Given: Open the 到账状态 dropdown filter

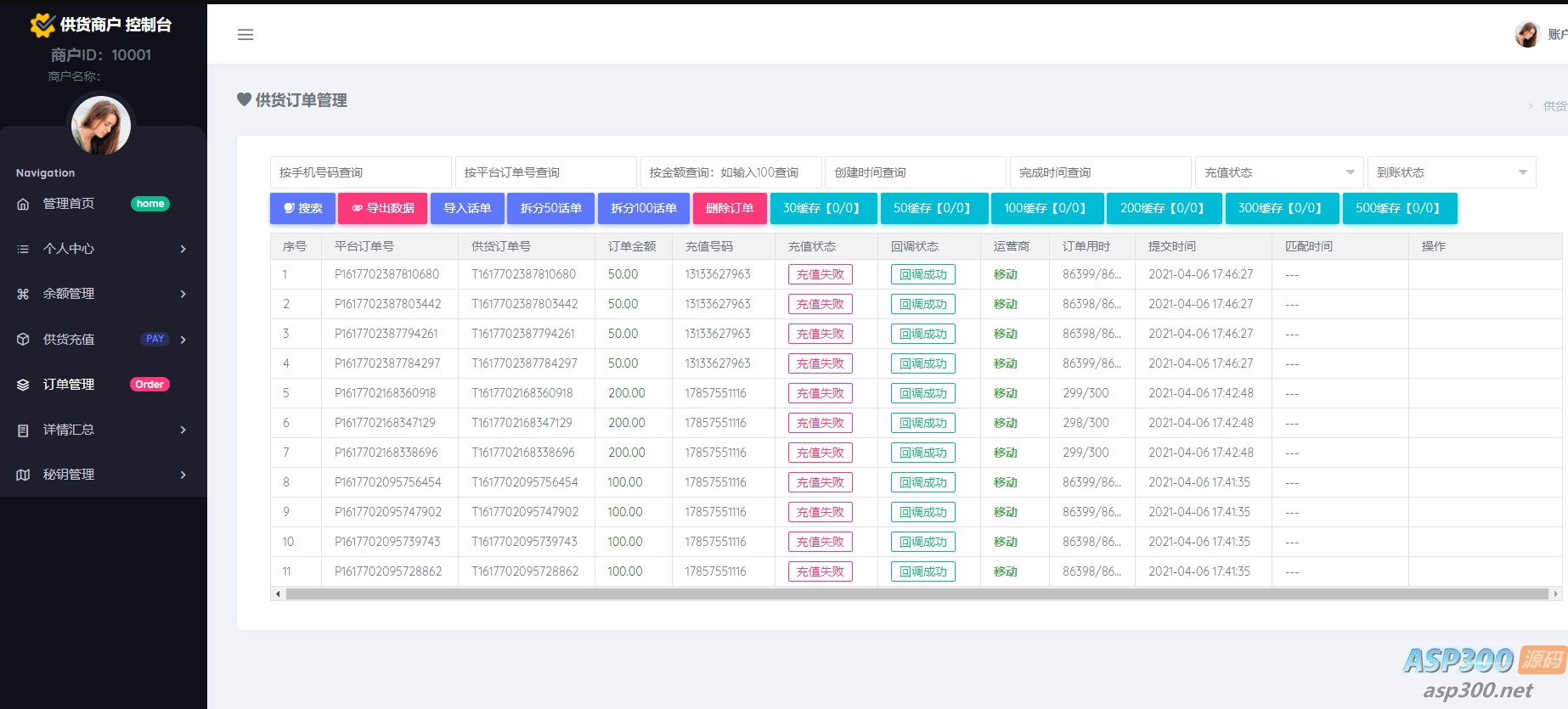Looking at the screenshot, I should pos(1451,172).
